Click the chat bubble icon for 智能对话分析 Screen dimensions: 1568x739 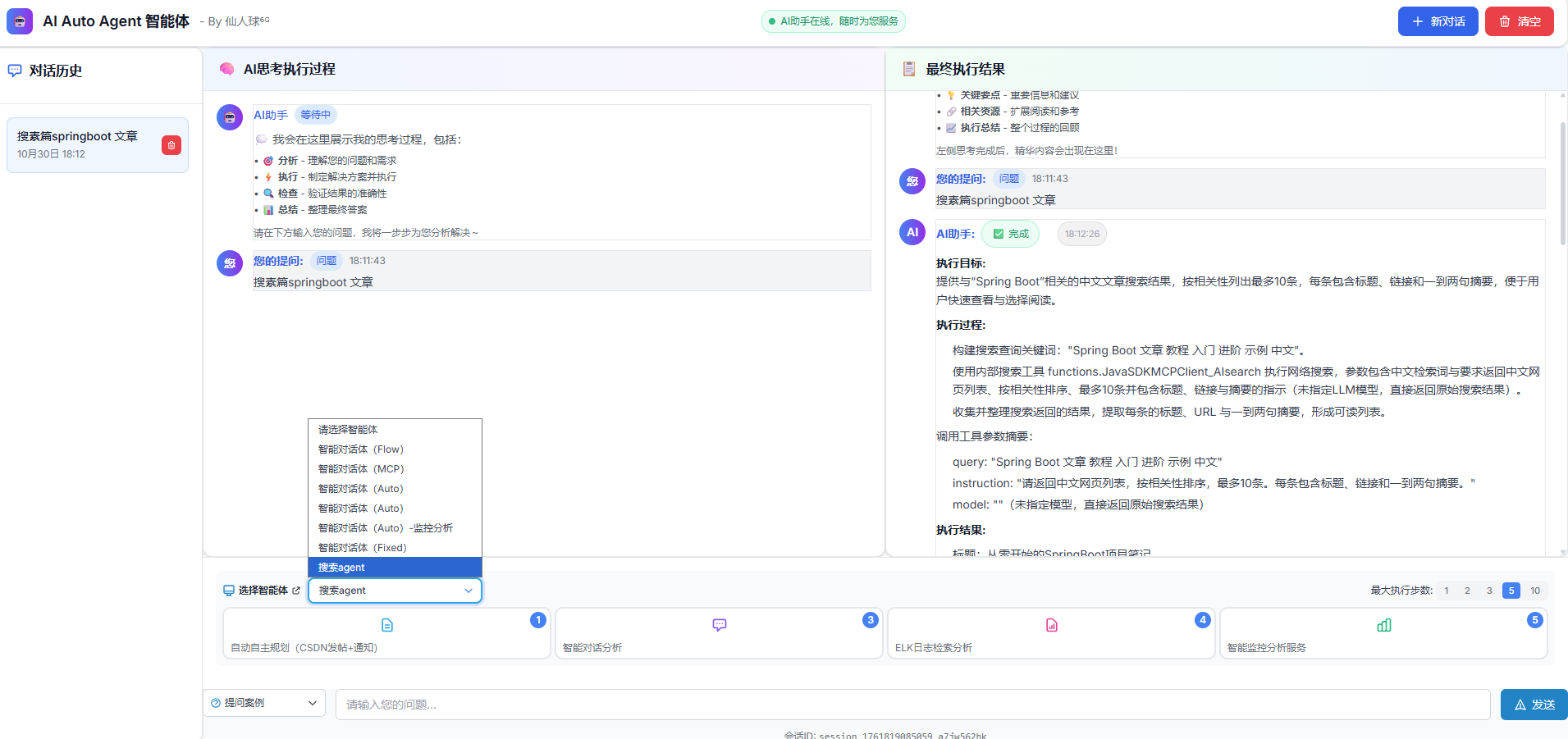click(720, 625)
